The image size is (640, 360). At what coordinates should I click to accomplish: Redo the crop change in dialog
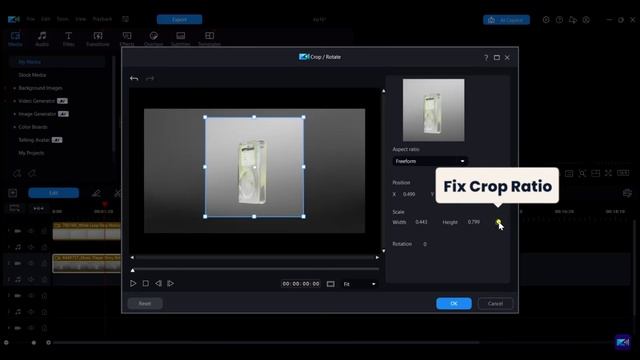150,78
